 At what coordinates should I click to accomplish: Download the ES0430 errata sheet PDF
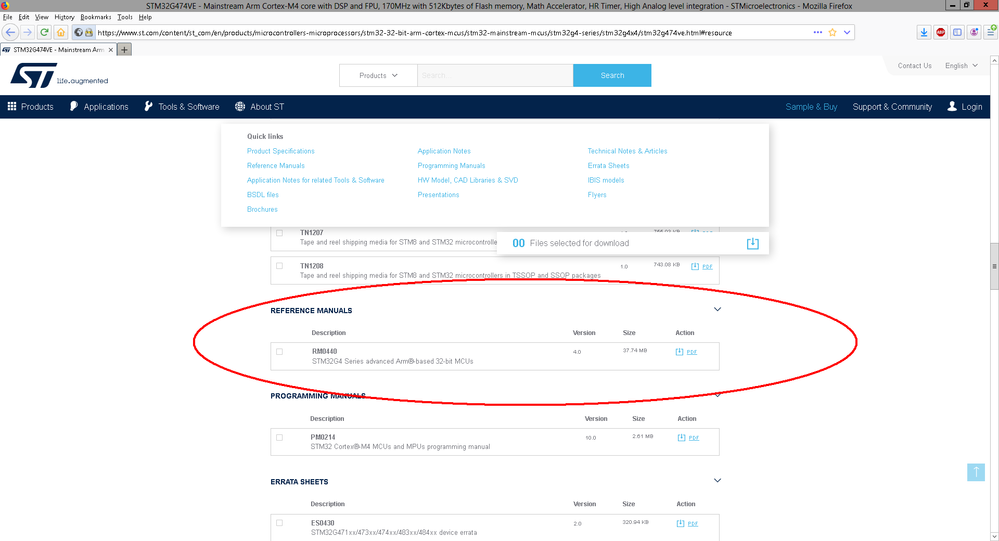click(x=687, y=523)
